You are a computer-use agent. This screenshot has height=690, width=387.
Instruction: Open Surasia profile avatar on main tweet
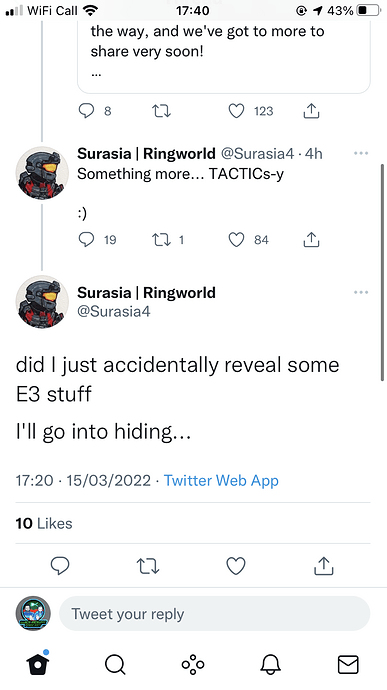tap(42, 302)
